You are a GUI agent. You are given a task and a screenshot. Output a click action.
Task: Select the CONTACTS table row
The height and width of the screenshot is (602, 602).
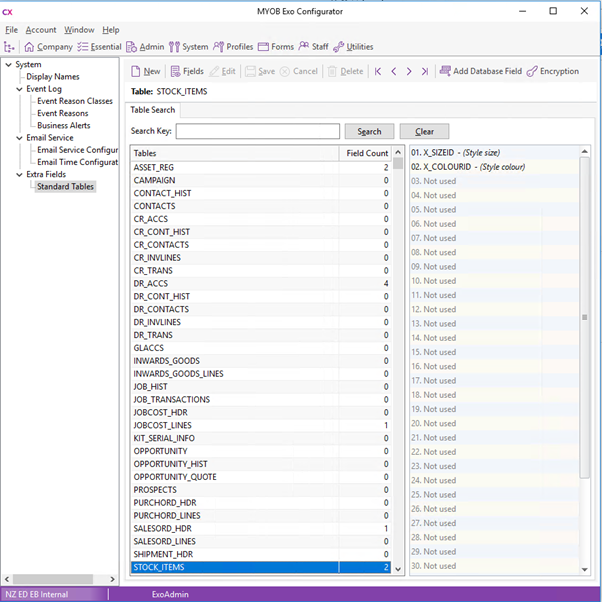[x=261, y=206]
